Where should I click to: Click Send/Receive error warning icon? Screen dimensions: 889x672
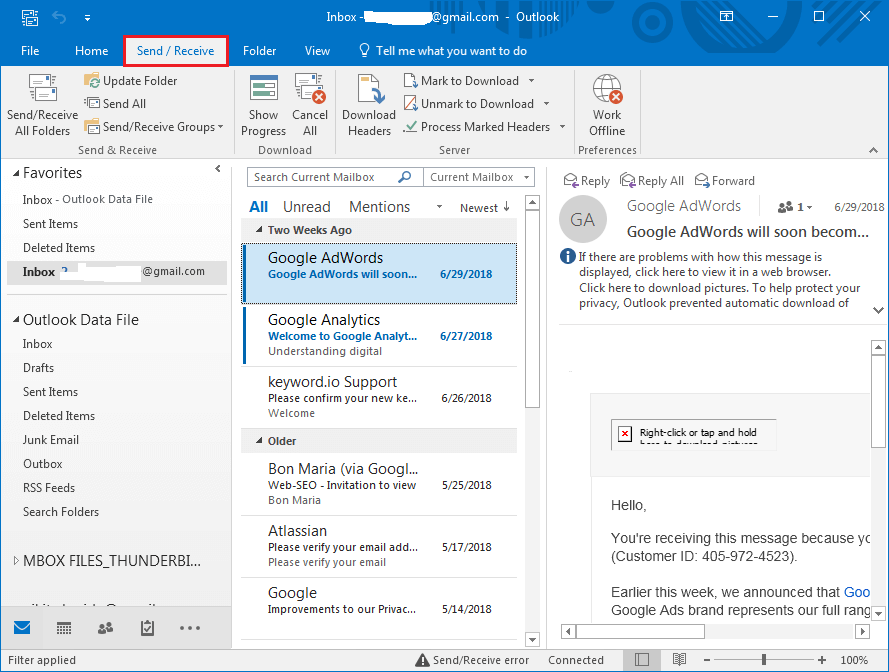(x=422, y=660)
